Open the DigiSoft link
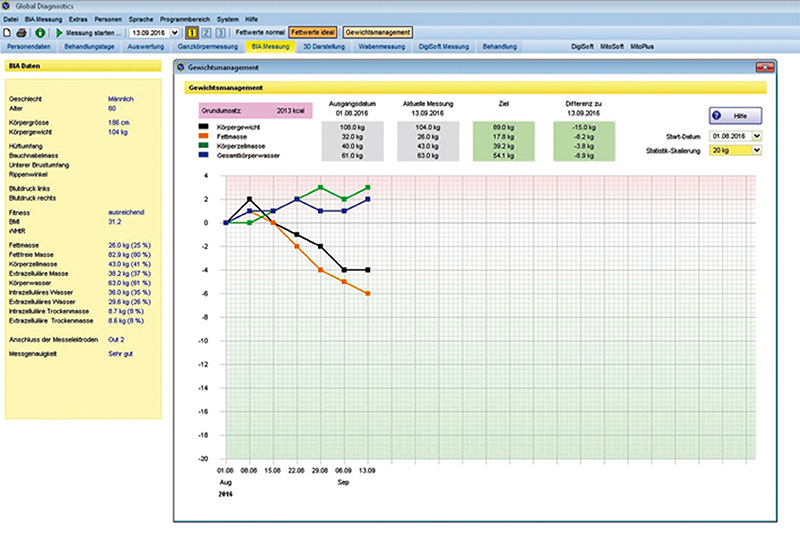This screenshot has height=548, width=800. click(582, 46)
